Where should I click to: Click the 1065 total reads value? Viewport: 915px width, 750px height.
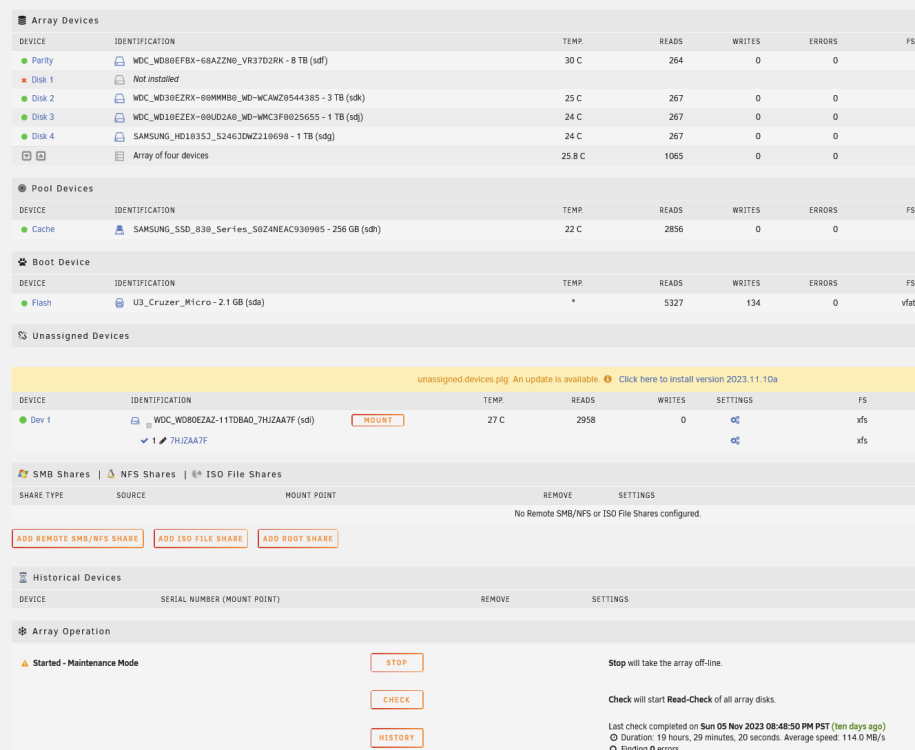(x=673, y=156)
